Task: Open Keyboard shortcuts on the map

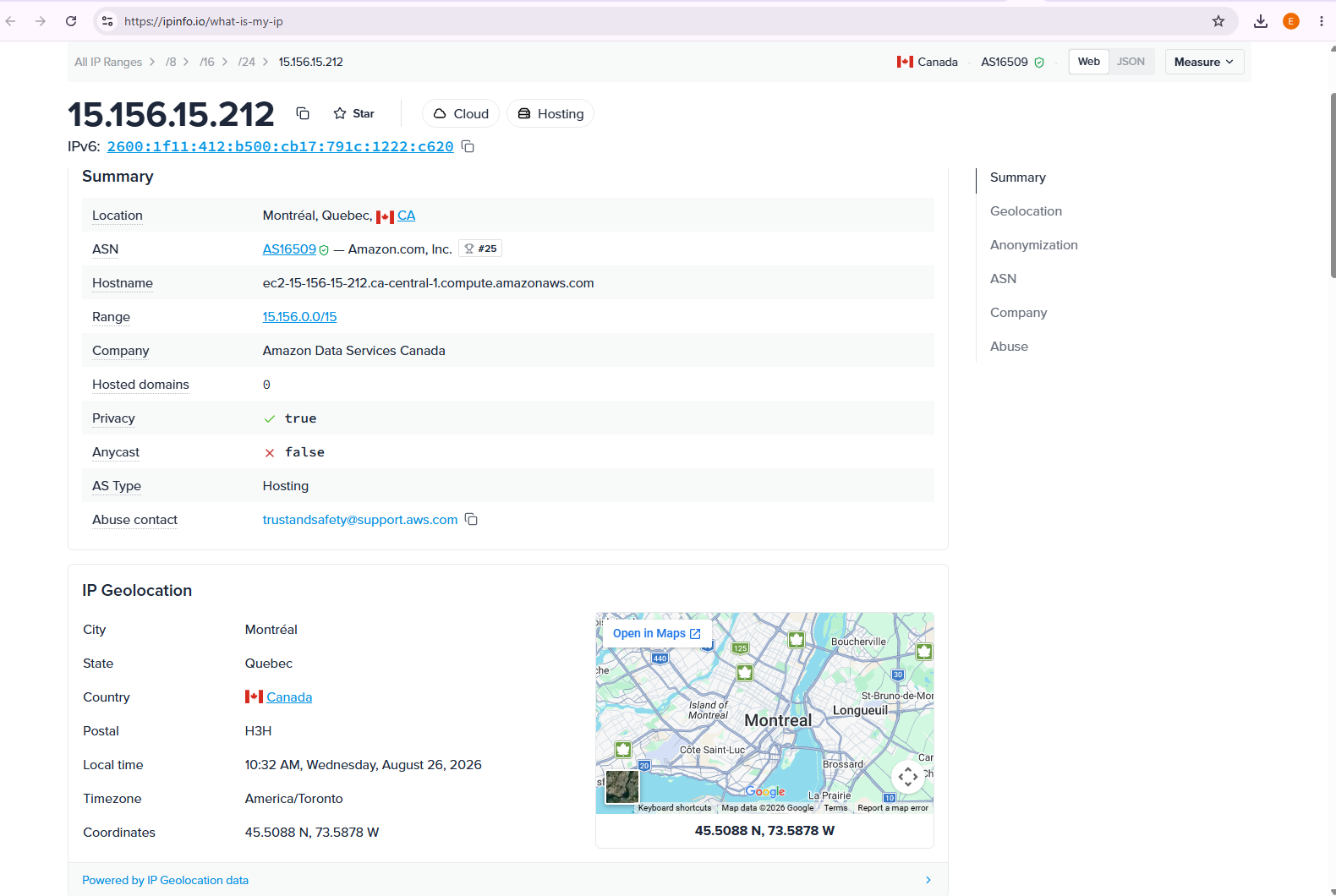Action: (675, 808)
